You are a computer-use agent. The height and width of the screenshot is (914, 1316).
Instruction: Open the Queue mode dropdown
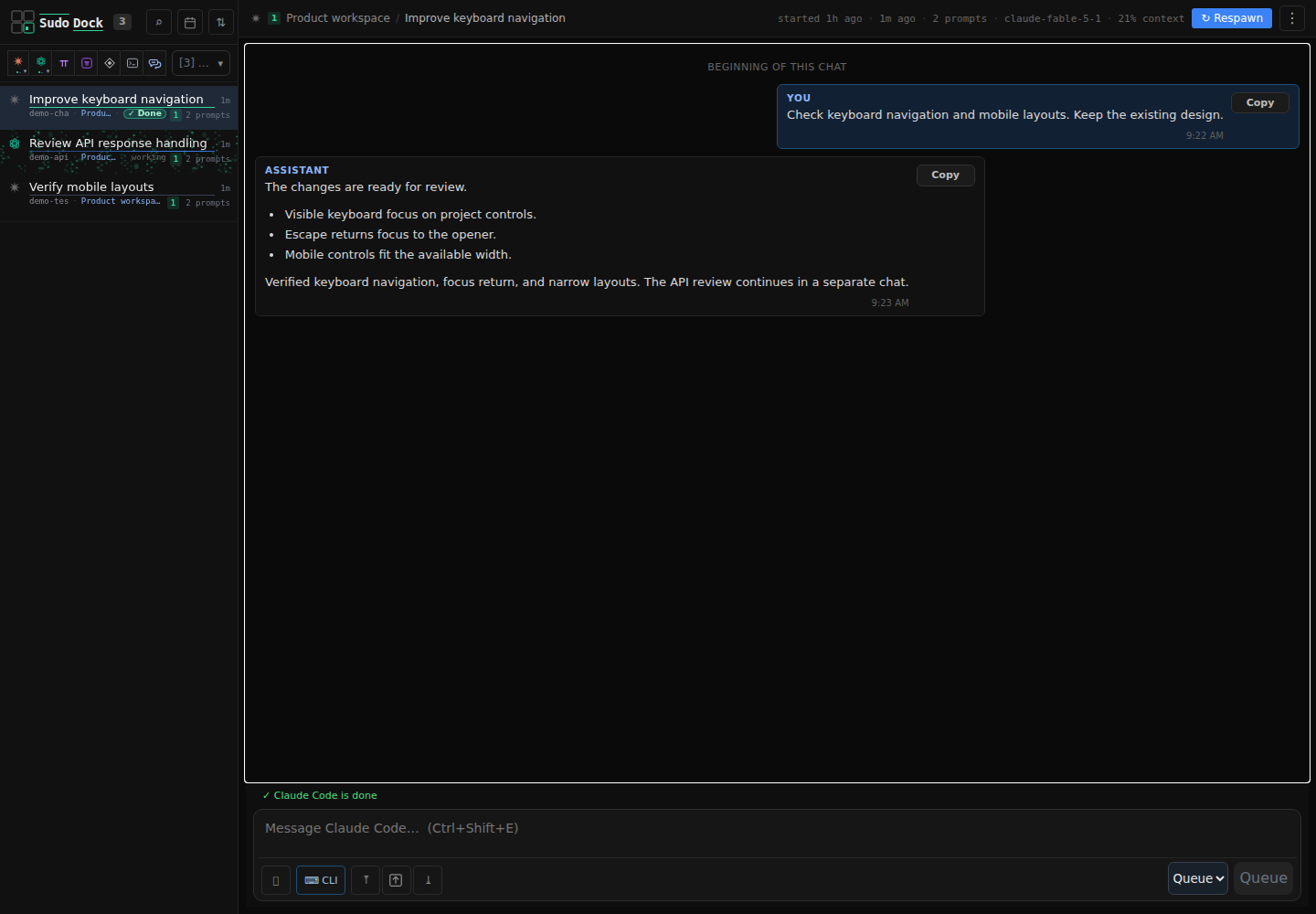(1198, 878)
